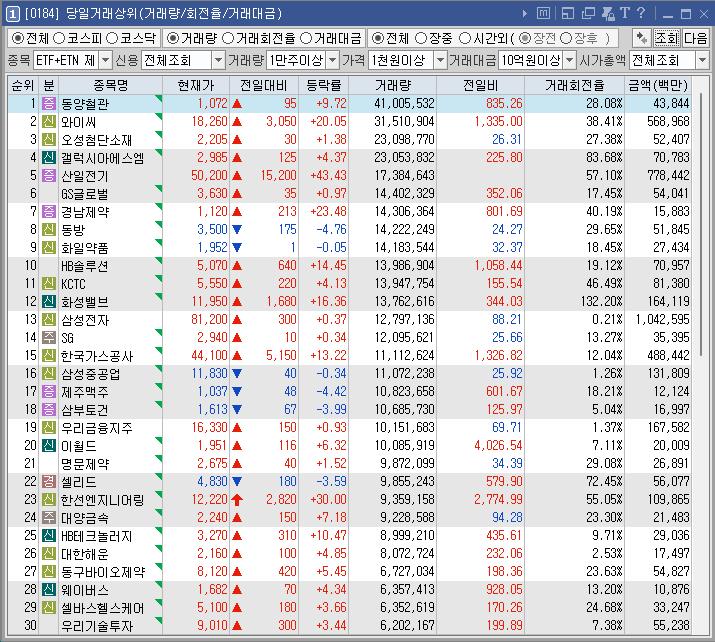Click the window number 1 icon in title bar
715x642 pixels.
click(12, 14)
